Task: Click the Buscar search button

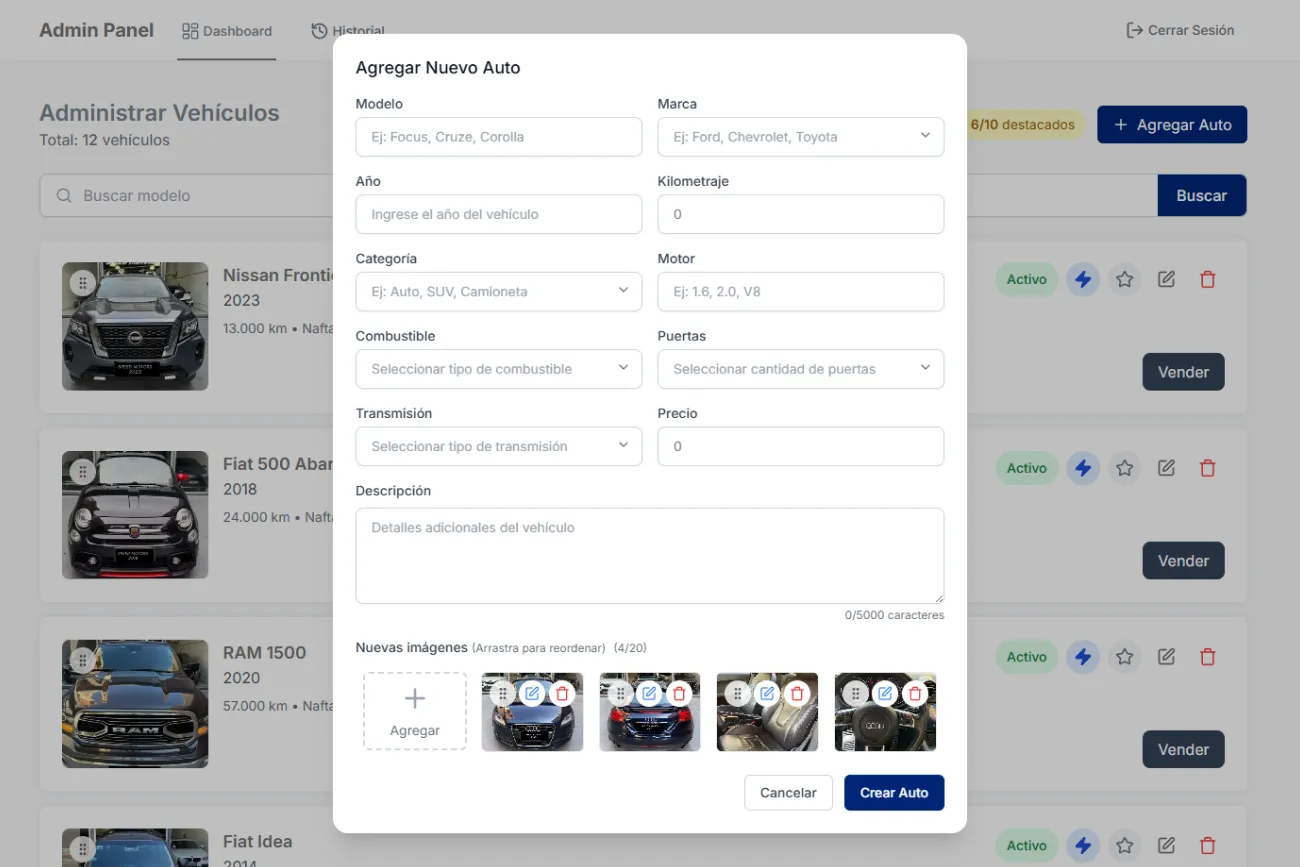Action: (x=1202, y=196)
